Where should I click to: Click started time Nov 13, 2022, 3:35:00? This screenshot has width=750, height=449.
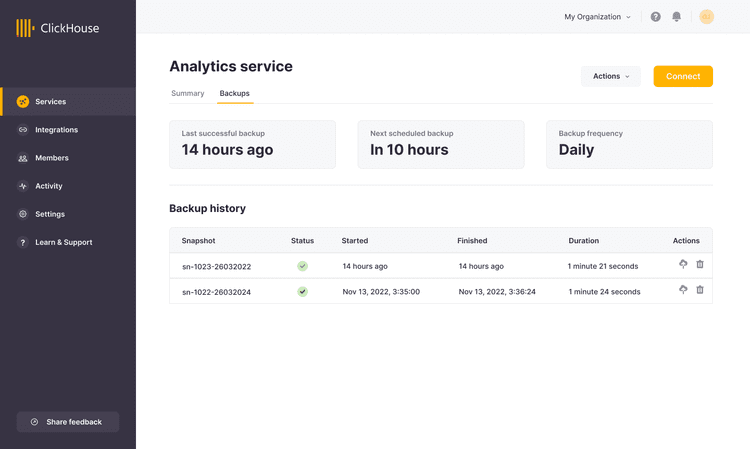coord(381,292)
